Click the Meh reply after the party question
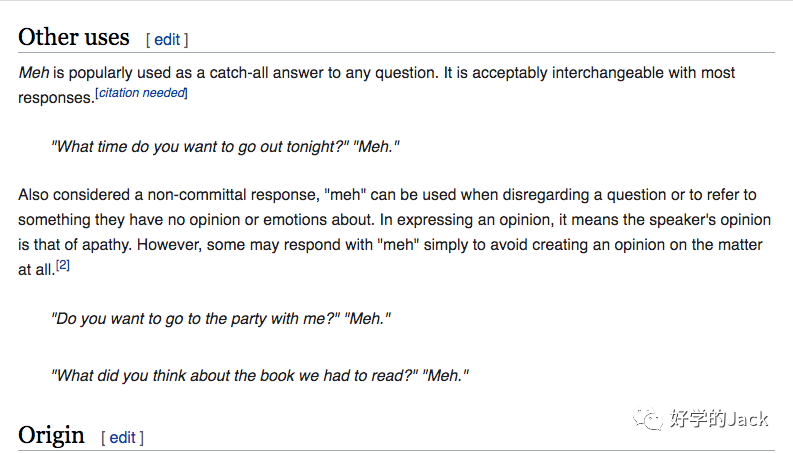Viewport: 793px width, 453px height. 366,319
